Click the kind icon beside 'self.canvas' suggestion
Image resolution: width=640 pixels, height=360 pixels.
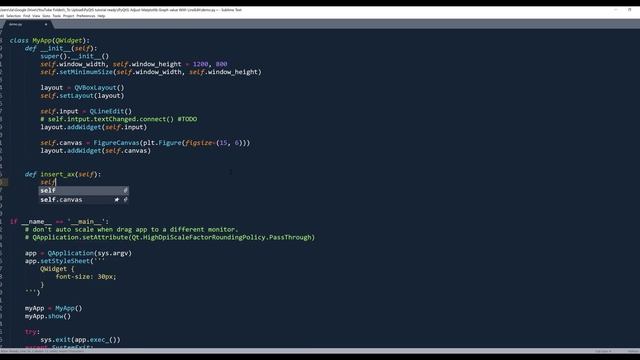point(125,200)
